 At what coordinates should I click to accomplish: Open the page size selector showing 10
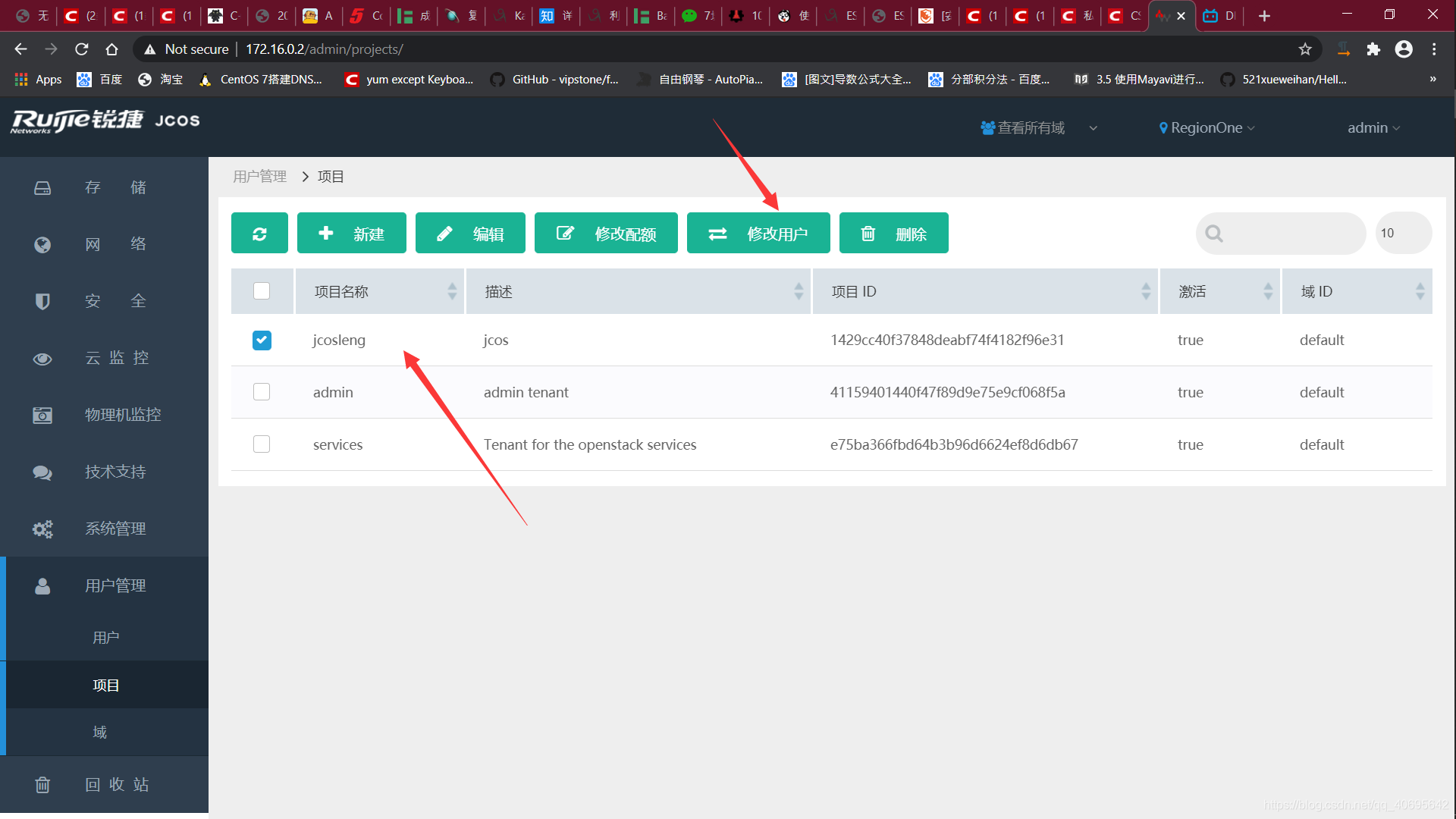(1403, 233)
